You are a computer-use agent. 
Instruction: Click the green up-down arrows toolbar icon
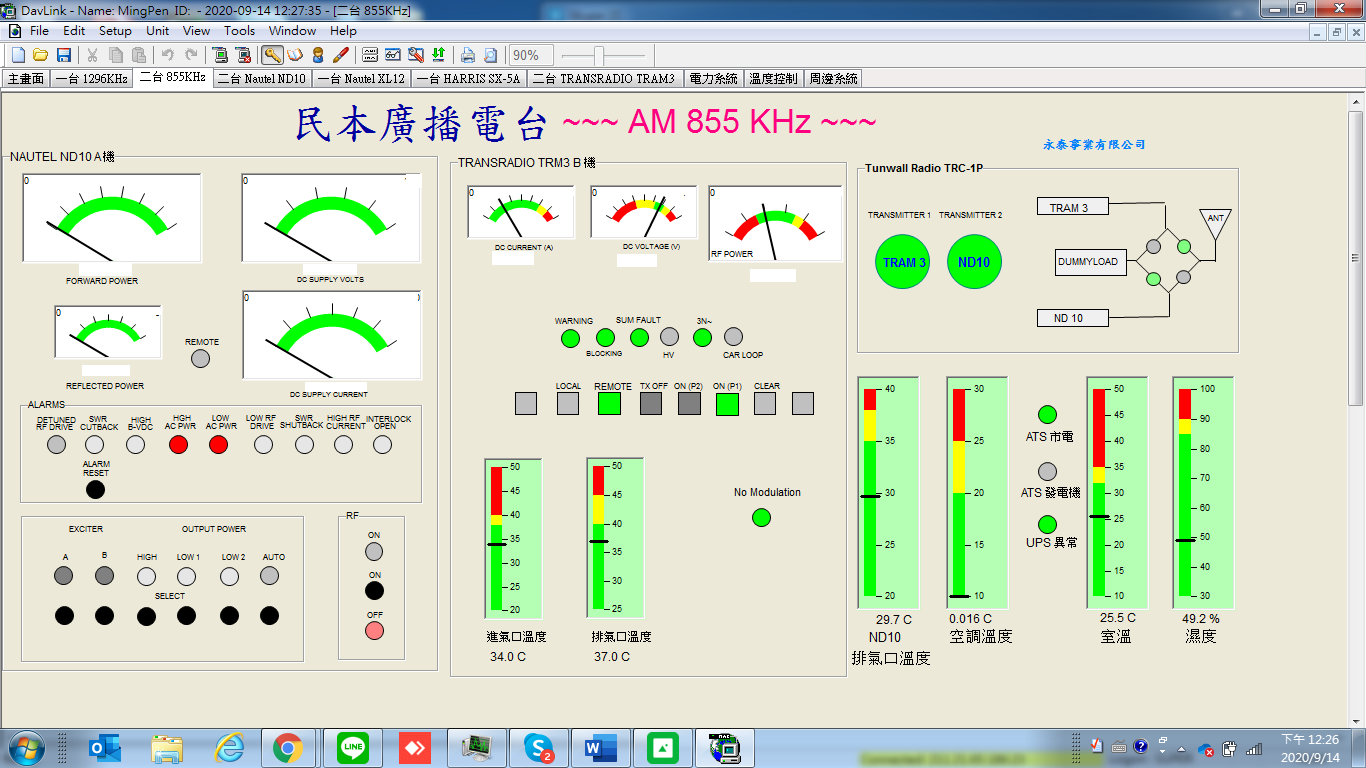point(438,55)
